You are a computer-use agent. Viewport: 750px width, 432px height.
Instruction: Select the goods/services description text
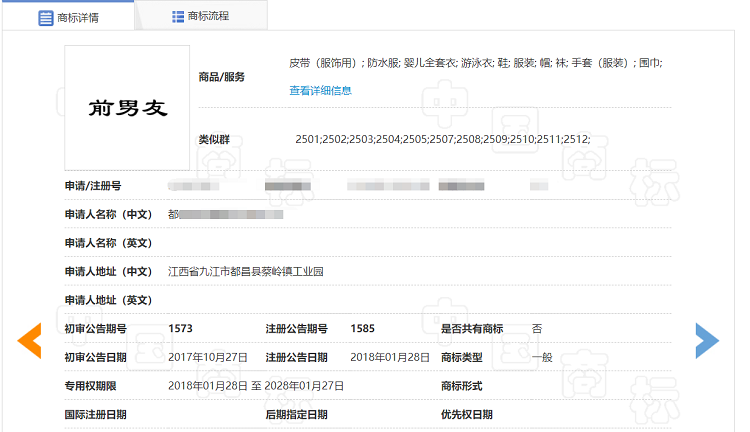(475, 62)
